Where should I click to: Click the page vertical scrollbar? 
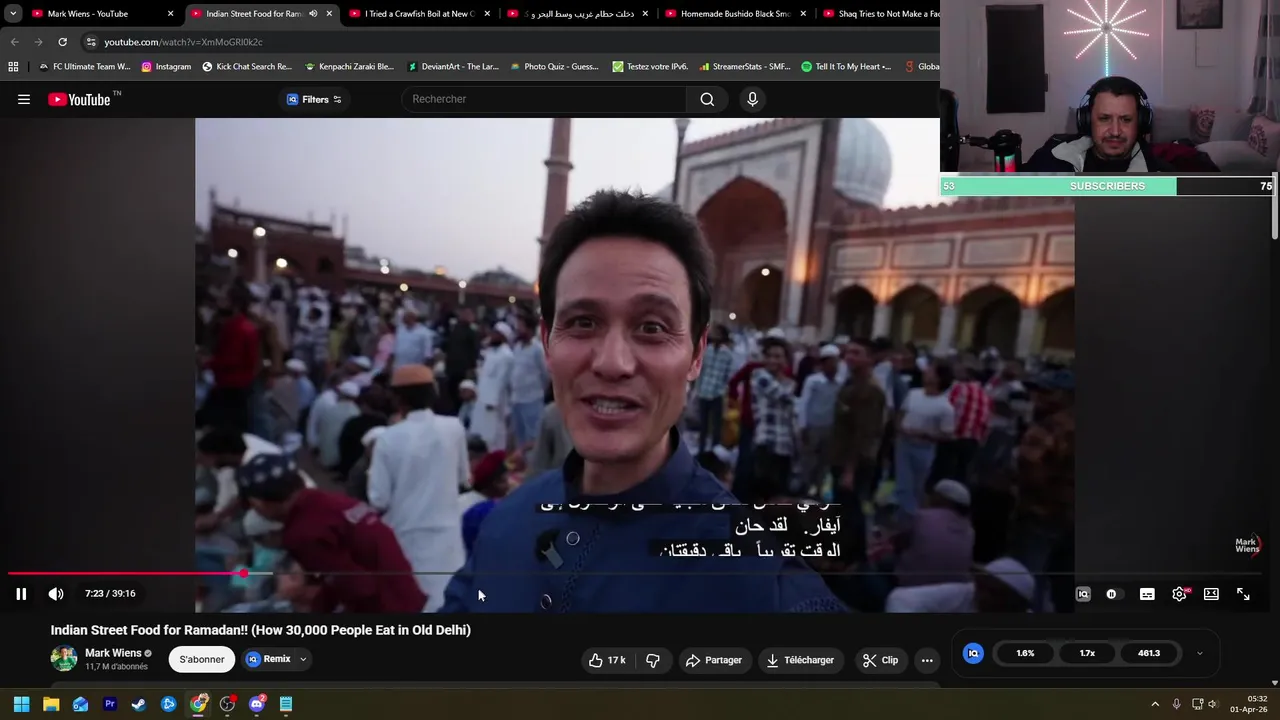[1275, 205]
